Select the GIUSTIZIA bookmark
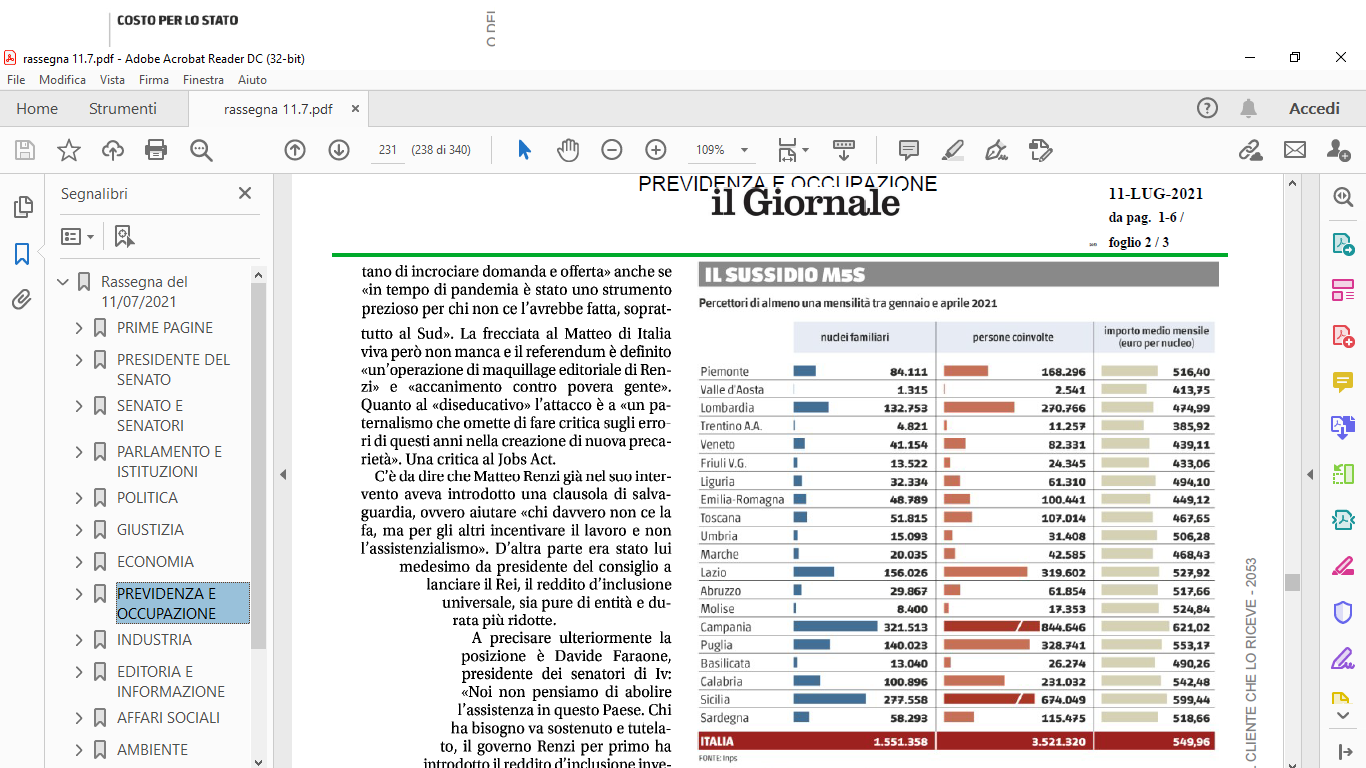1366x768 pixels. (x=150, y=530)
